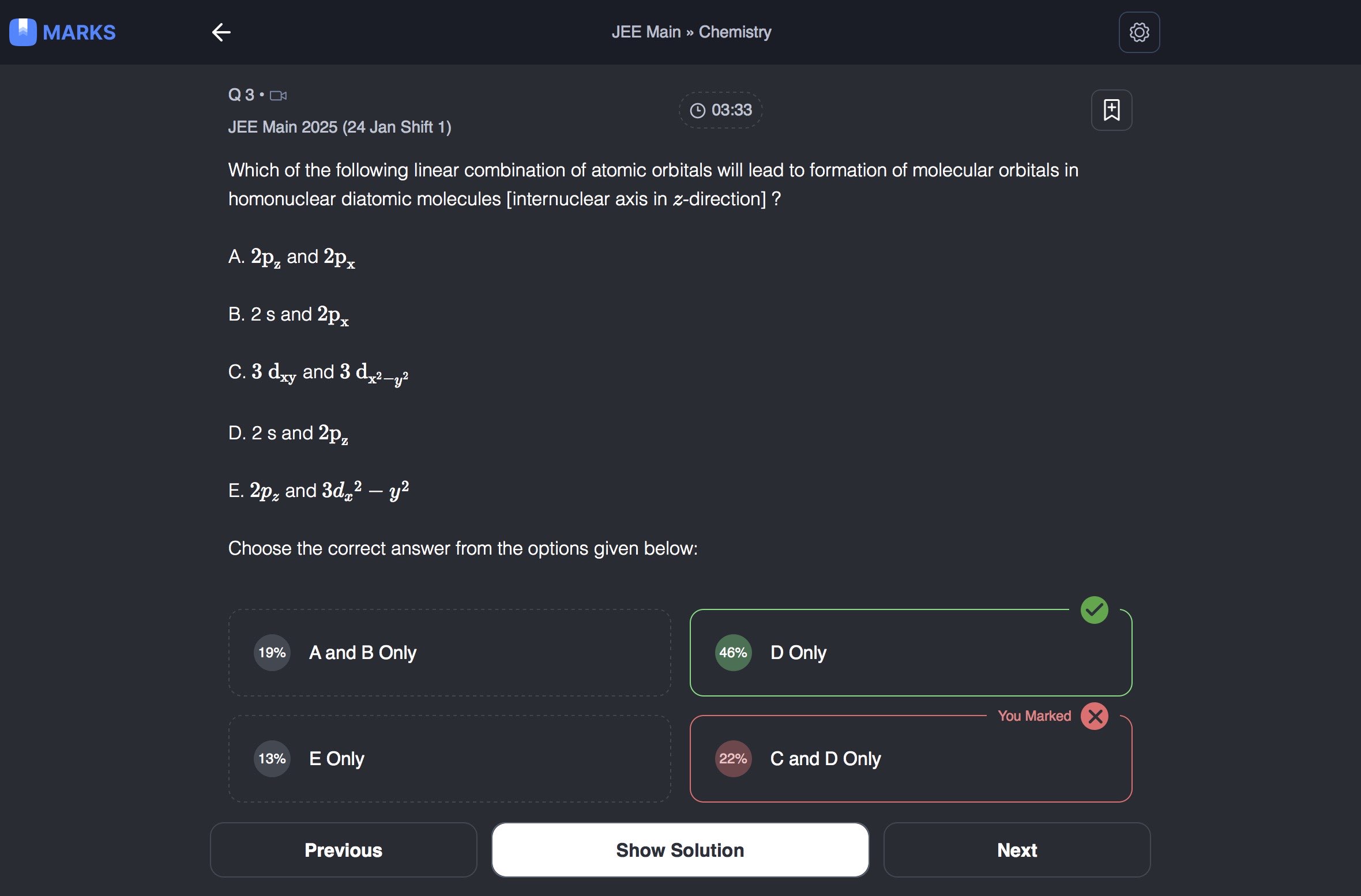The image size is (1361, 896).
Task: Show the solution for this question
Action: tap(680, 850)
